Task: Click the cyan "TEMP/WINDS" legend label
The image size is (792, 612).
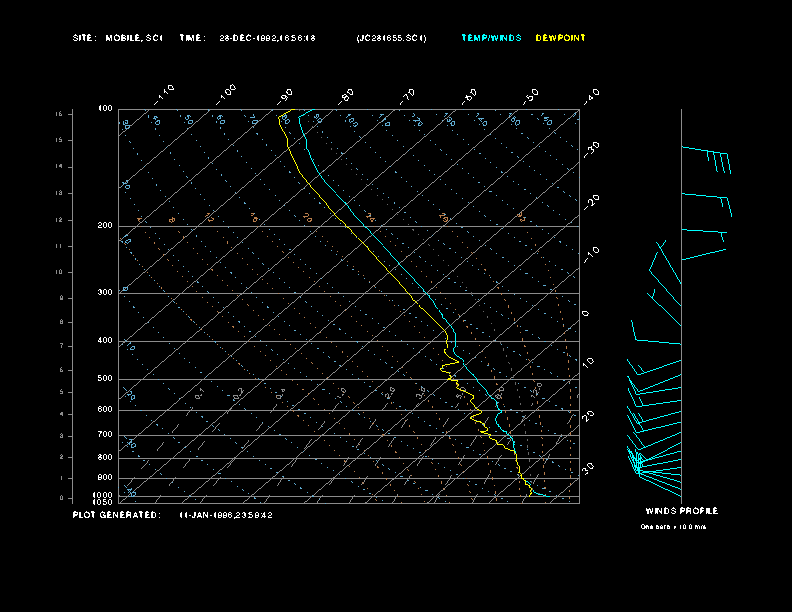Action: pyautogui.click(x=491, y=38)
